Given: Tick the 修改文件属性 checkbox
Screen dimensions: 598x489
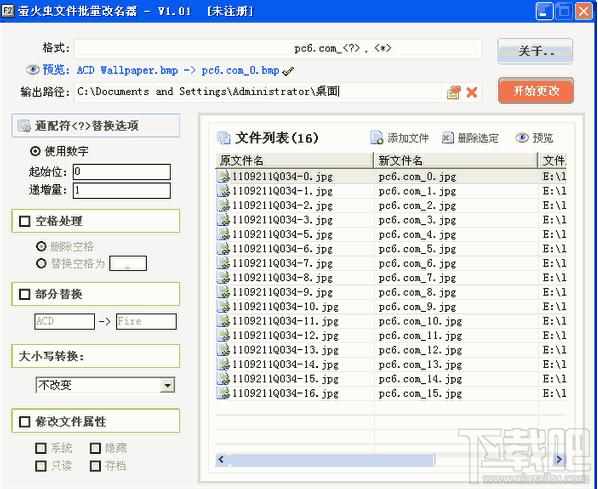Looking at the screenshot, I should click(24, 421).
